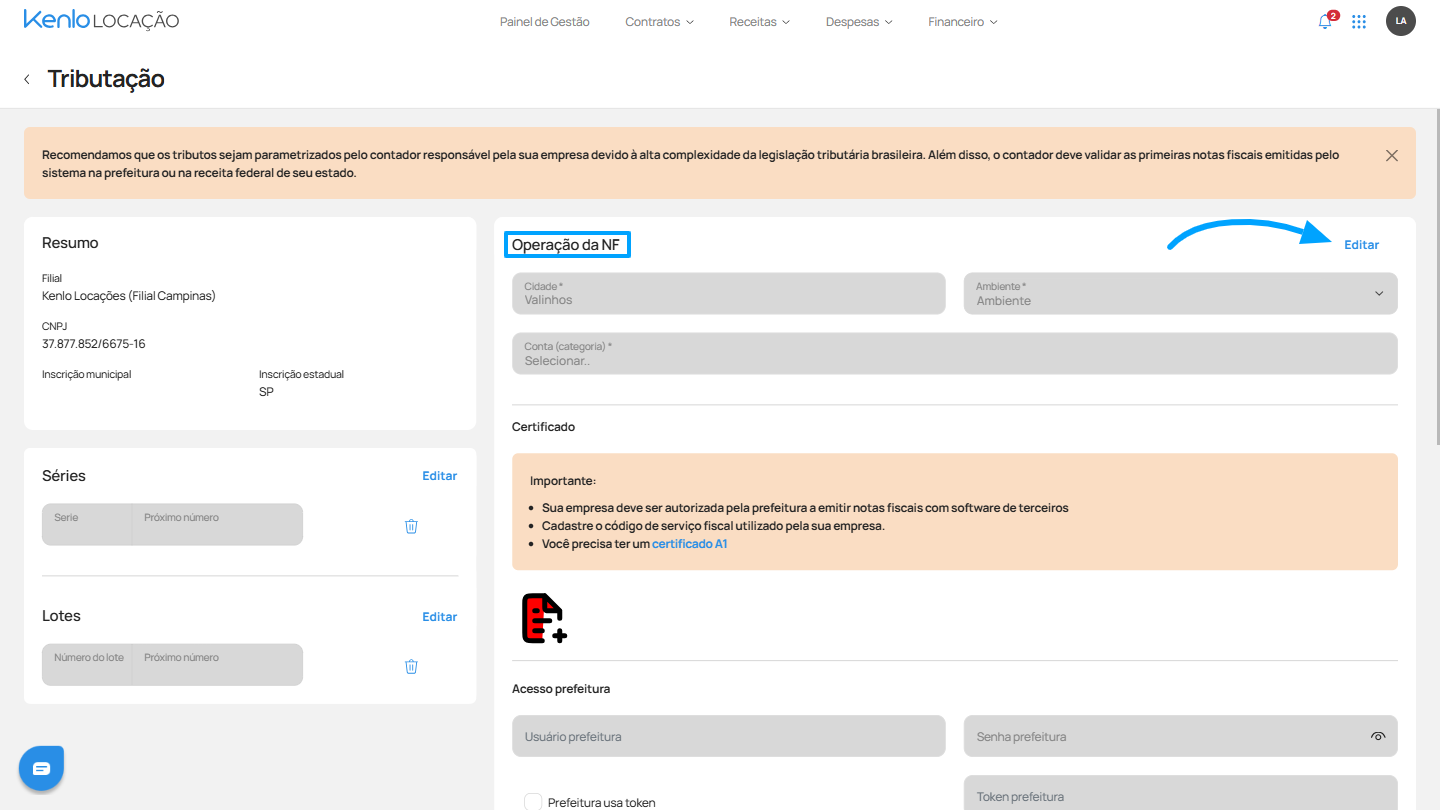
Task: Click the page vertical scrollbar
Action: [1436, 275]
